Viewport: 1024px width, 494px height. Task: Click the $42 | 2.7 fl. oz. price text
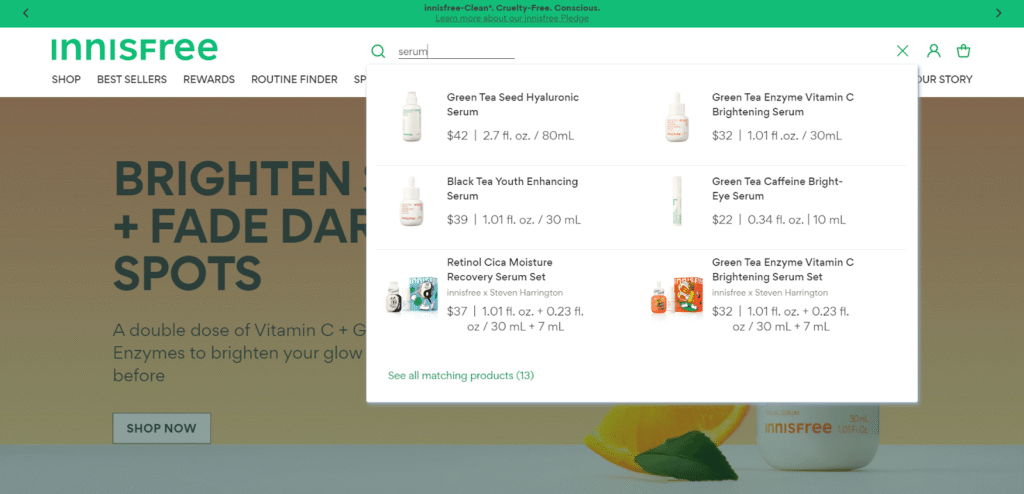[511, 136]
